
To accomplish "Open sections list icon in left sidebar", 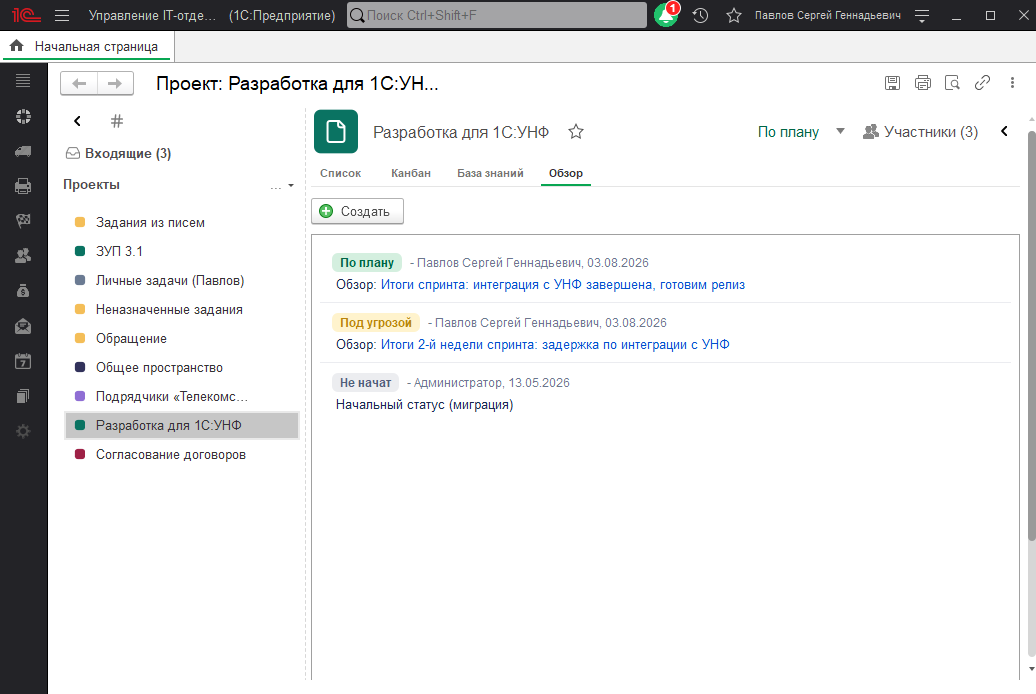I will (23, 81).
